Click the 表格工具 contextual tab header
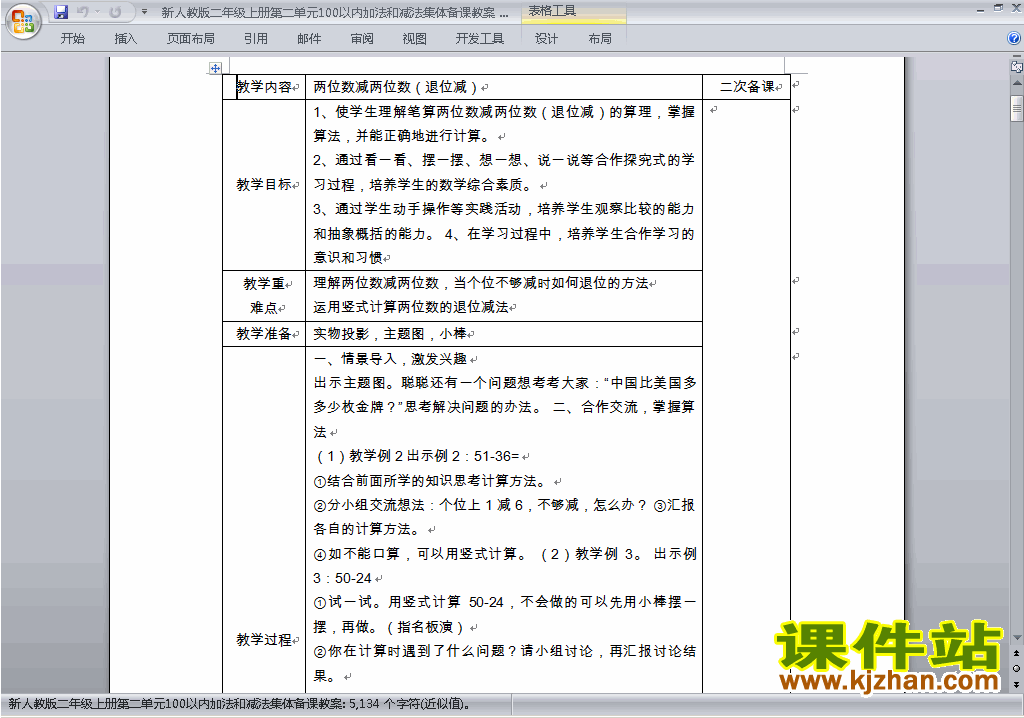Viewport: 1024px width, 718px height. (552, 11)
